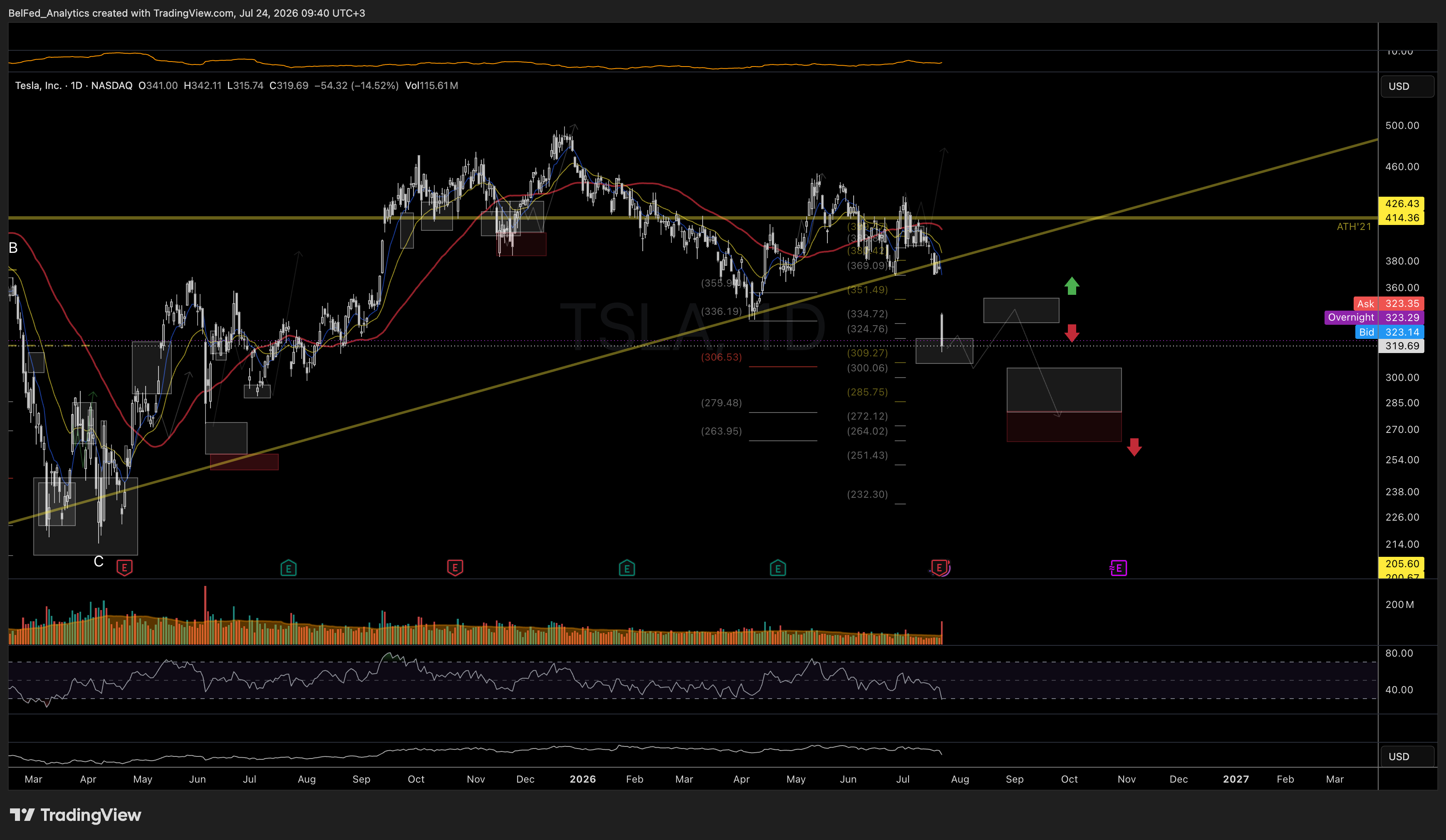Click the ATH'21 line label
Image resolution: width=1446 pixels, height=840 pixels.
tap(1354, 227)
